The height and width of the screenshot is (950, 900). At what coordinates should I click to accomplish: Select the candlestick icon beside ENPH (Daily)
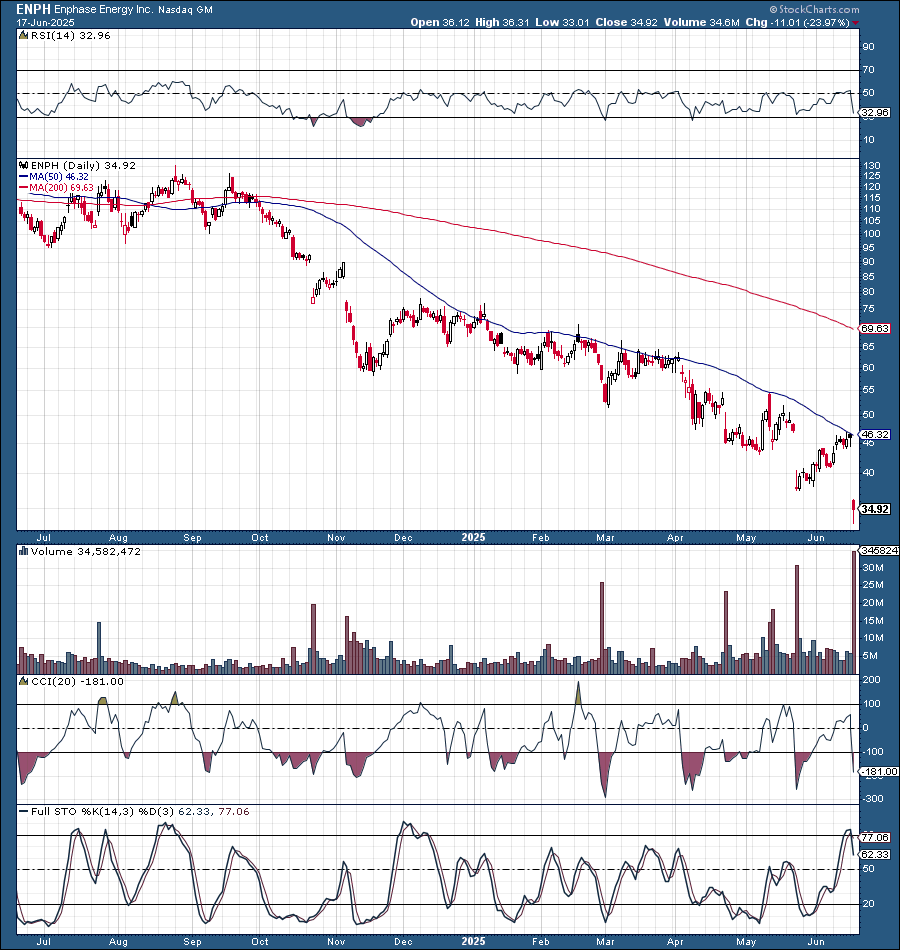click(24, 165)
